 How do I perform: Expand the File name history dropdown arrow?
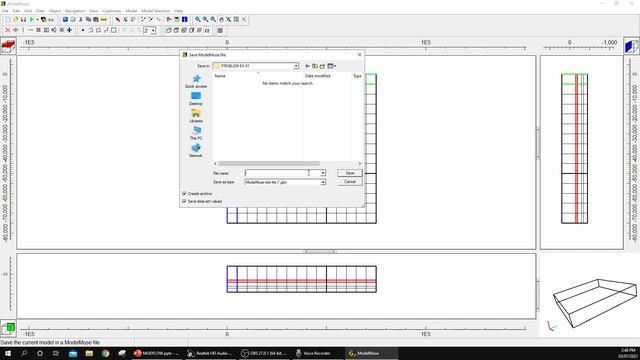pos(322,173)
